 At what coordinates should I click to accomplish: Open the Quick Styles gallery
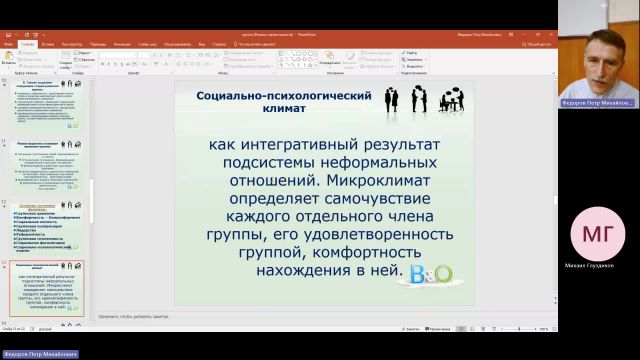pyautogui.click(x=350, y=60)
